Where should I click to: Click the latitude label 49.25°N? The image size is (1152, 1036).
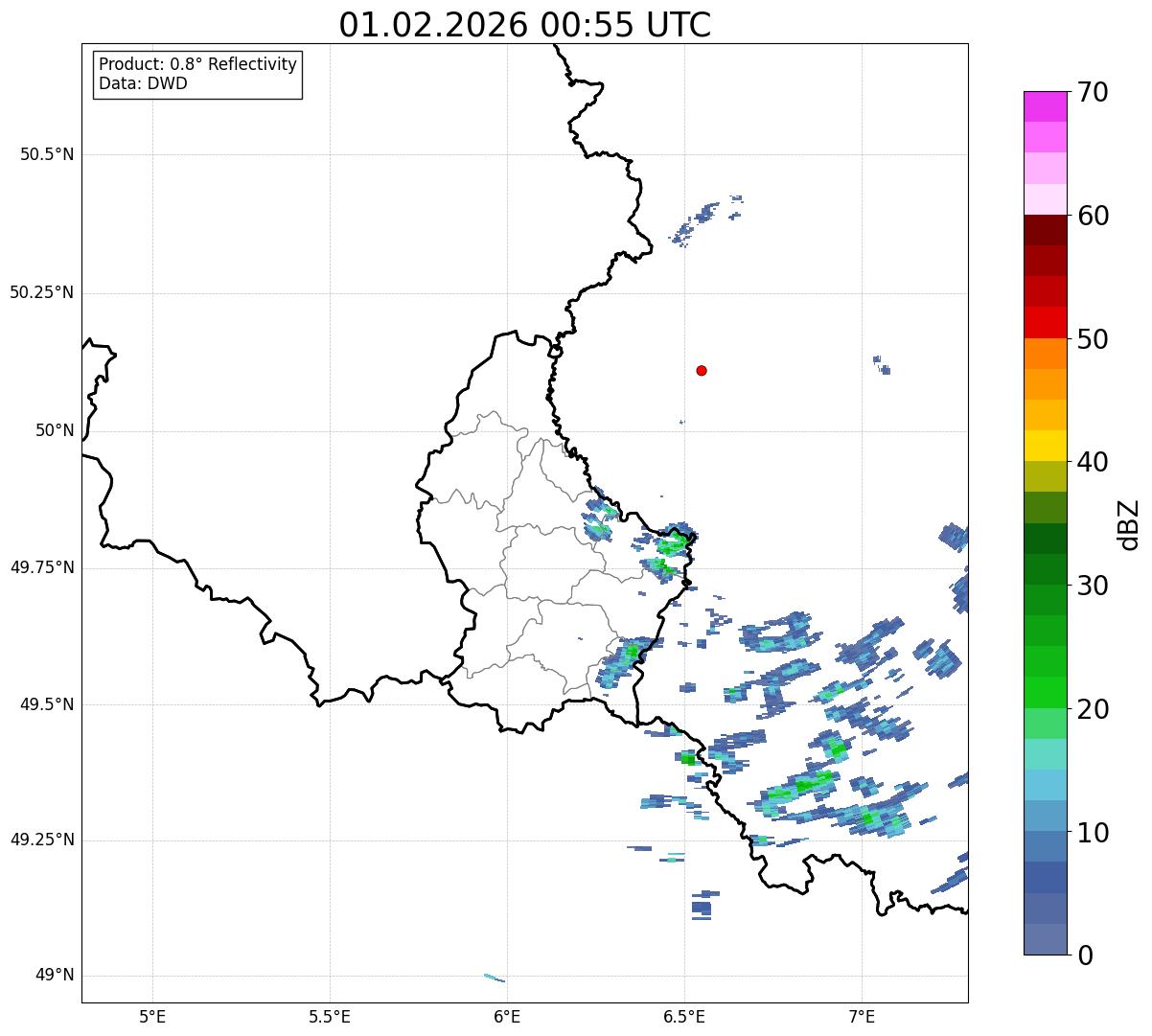pyautogui.click(x=41, y=840)
